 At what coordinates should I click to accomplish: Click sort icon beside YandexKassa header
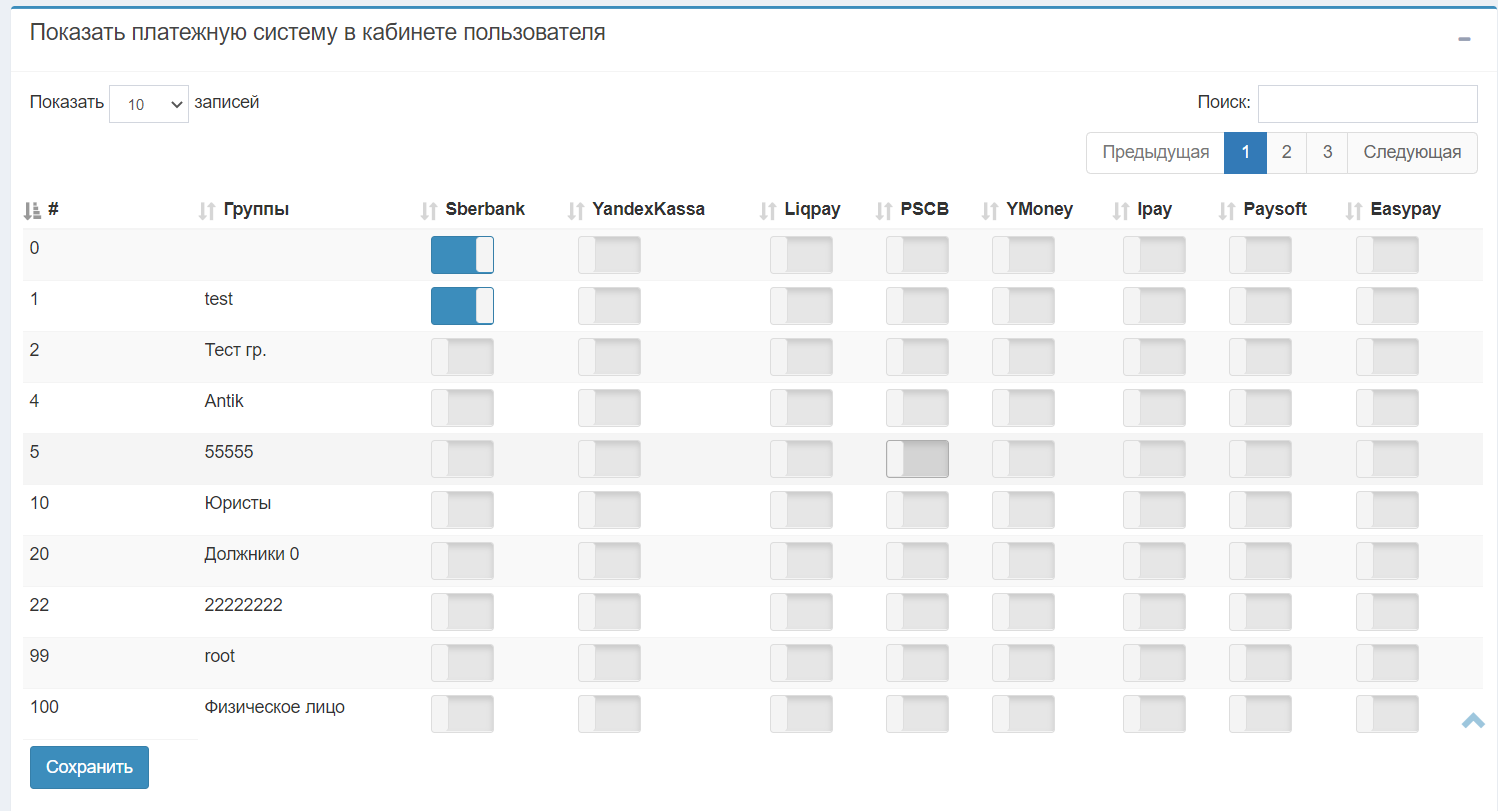[x=576, y=210]
